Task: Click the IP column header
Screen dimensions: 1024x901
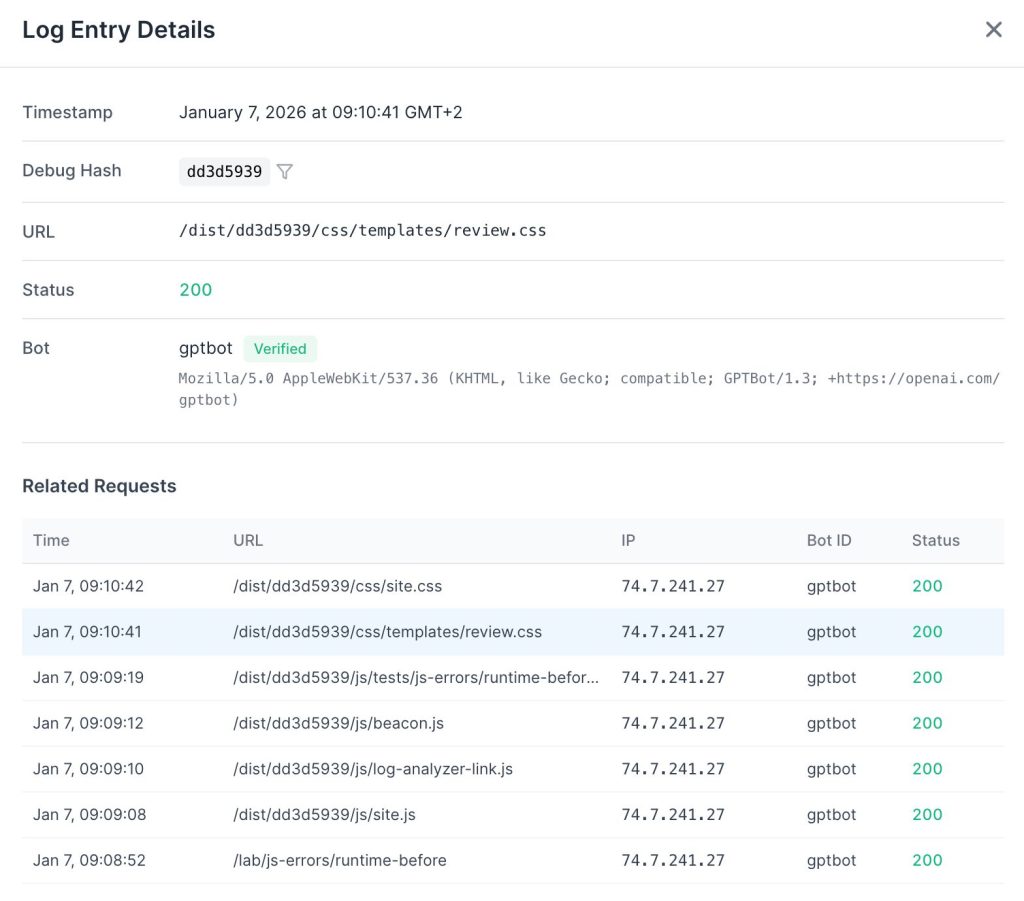Action: click(628, 540)
